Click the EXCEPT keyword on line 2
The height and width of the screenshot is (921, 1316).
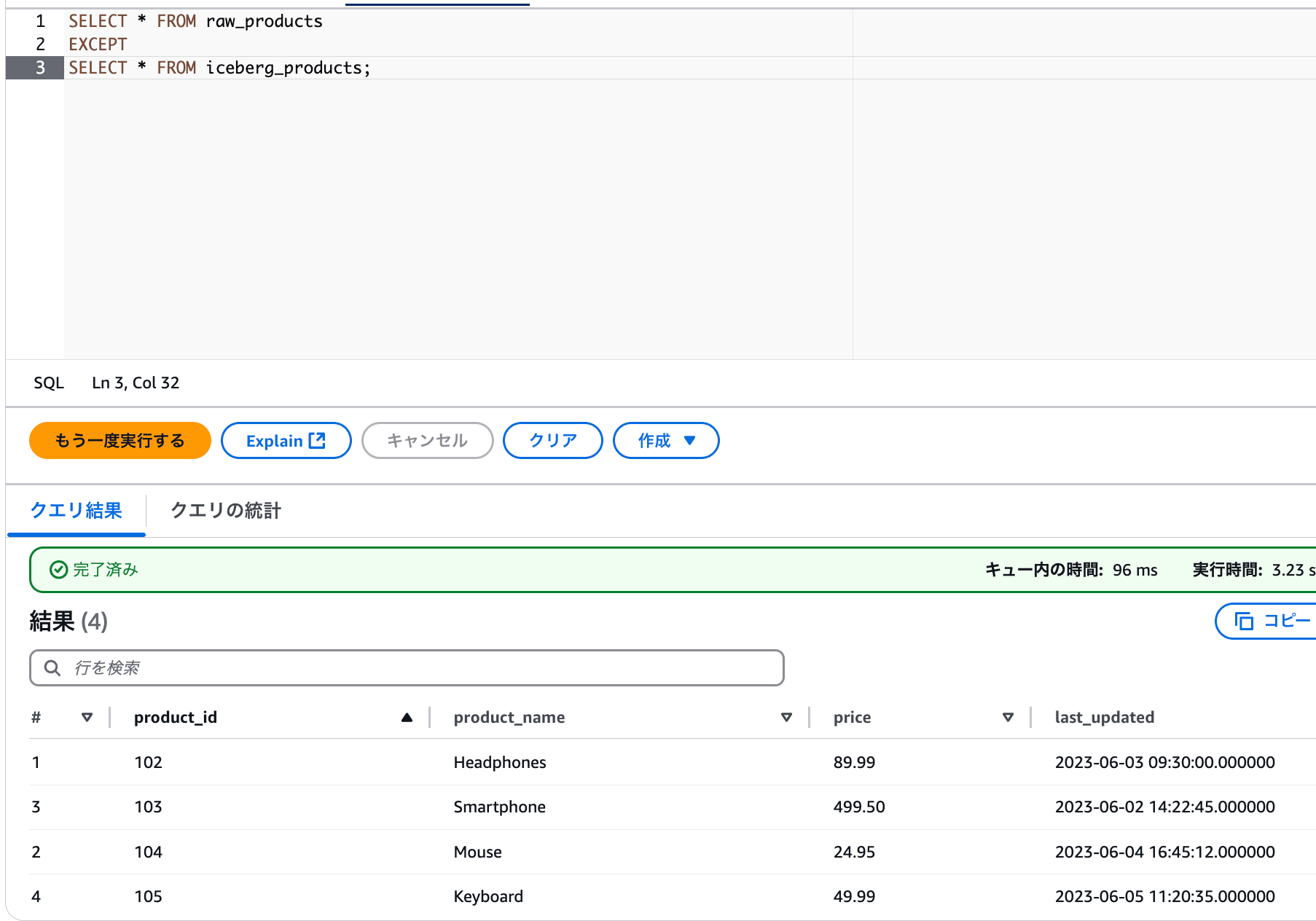(98, 44)
